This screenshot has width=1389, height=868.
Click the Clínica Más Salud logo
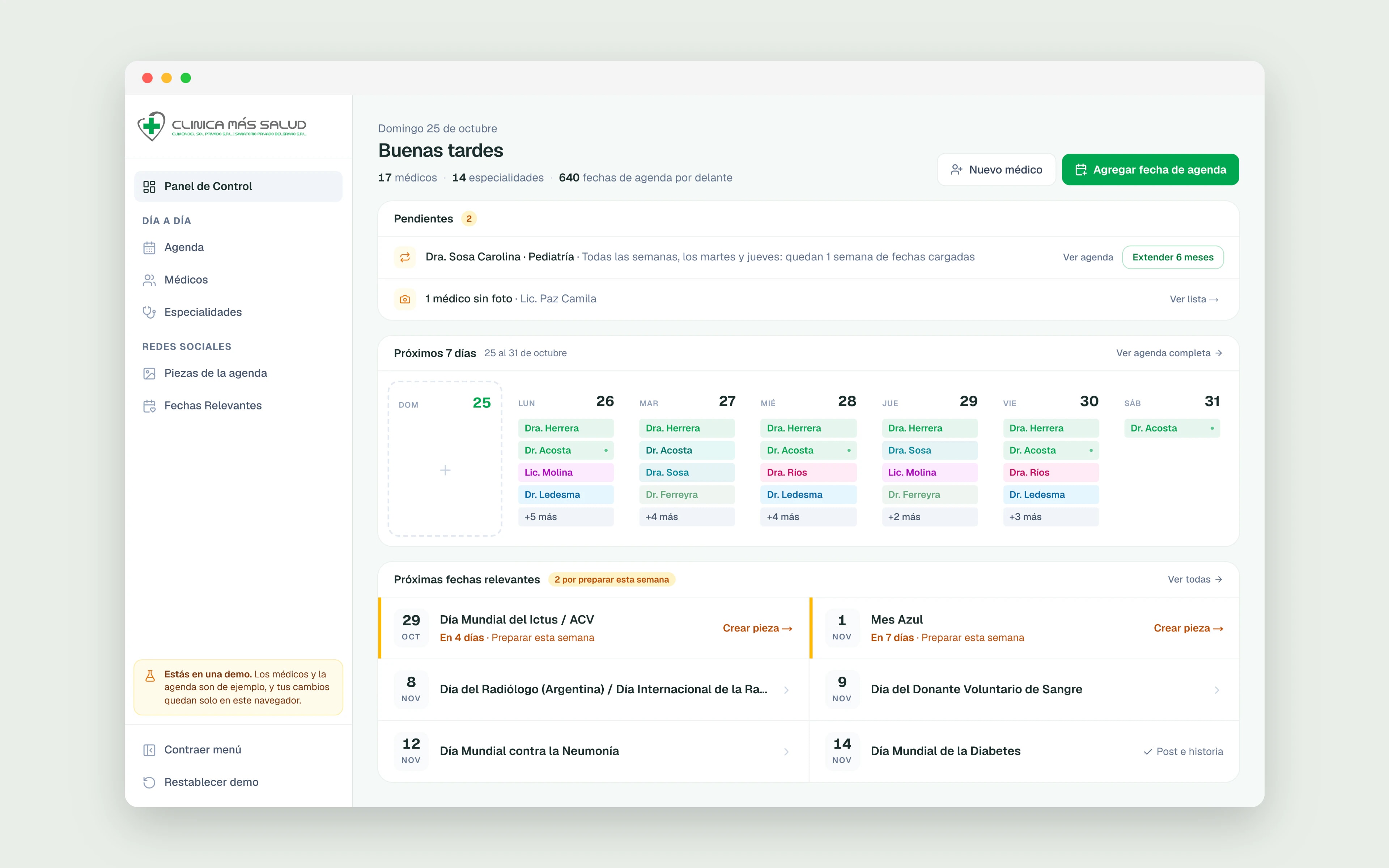(x=221, y=126)
